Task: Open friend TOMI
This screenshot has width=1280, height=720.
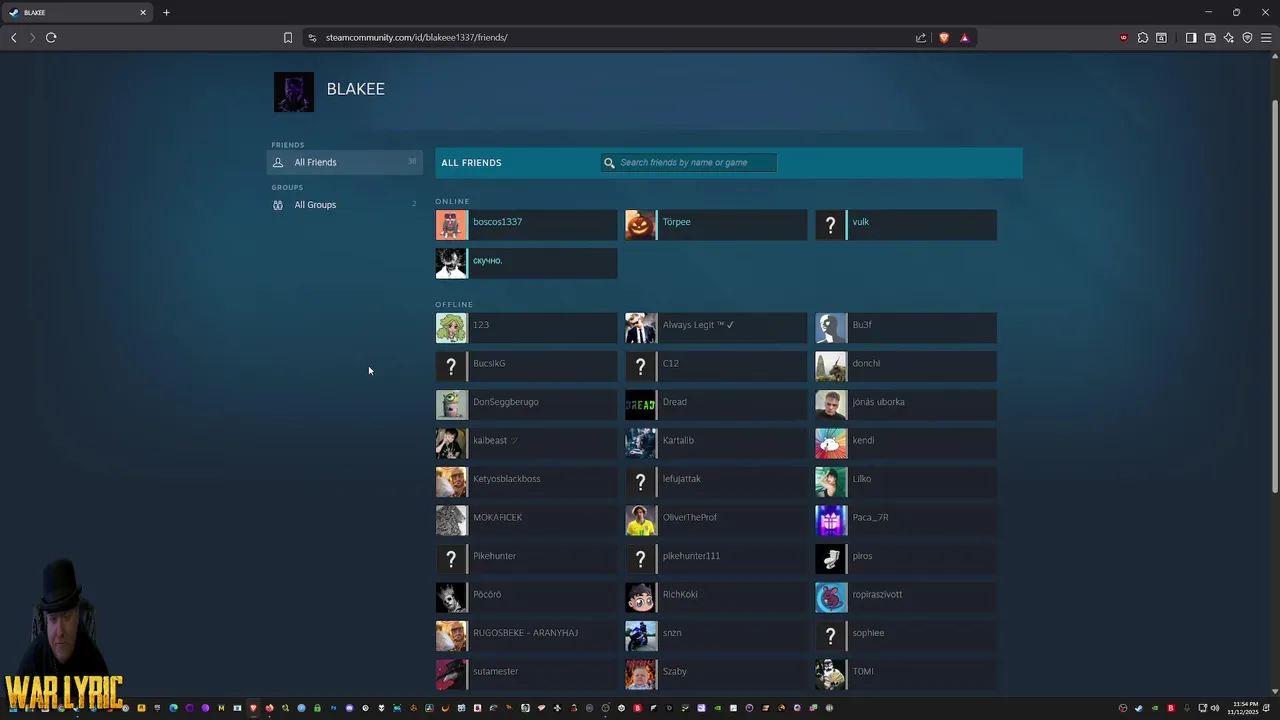Action: tap(906, 674)
